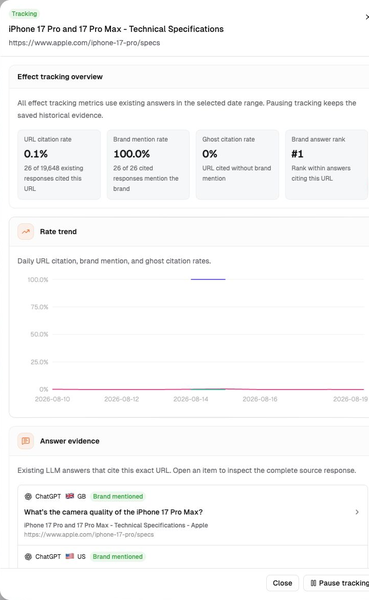Click the Answer evidence heading text

pos(70,441)
